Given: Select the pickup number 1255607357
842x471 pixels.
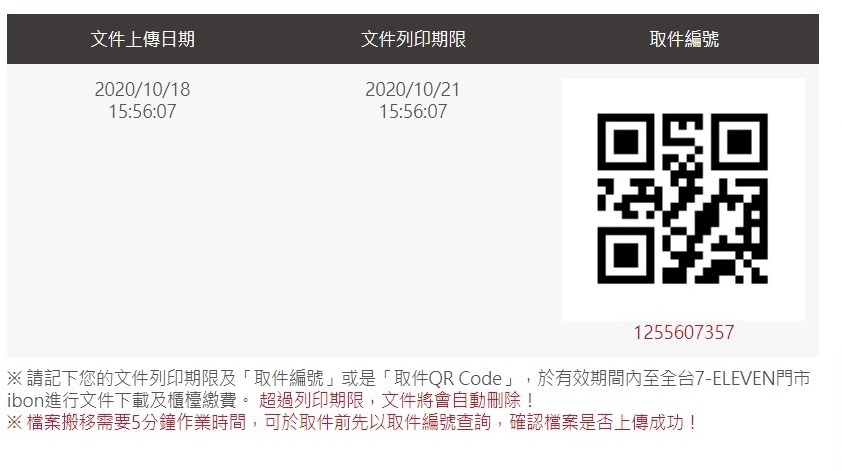Looking at the screenshot, I should 684,332.
